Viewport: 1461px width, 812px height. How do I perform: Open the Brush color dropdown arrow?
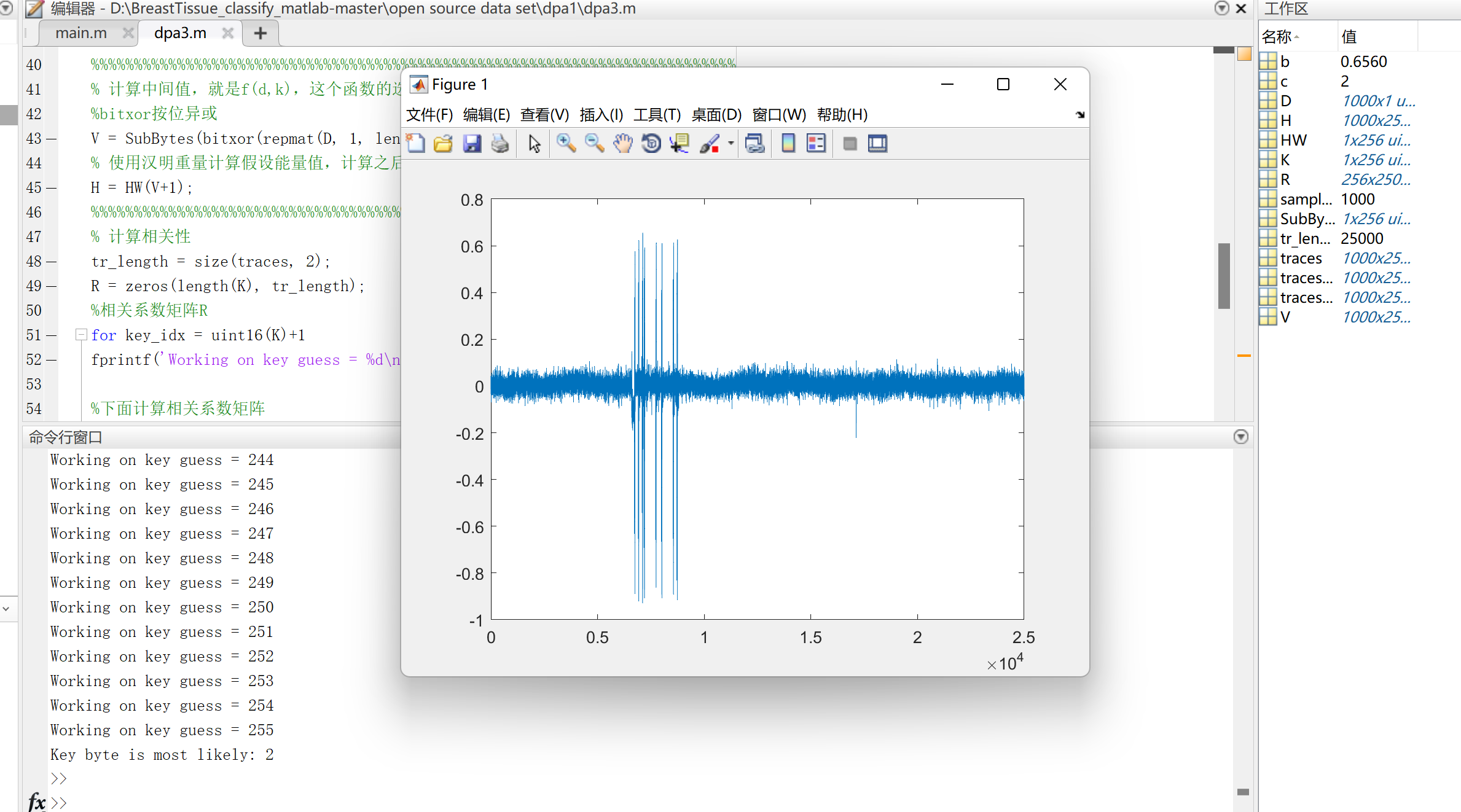tap(731, 144)
